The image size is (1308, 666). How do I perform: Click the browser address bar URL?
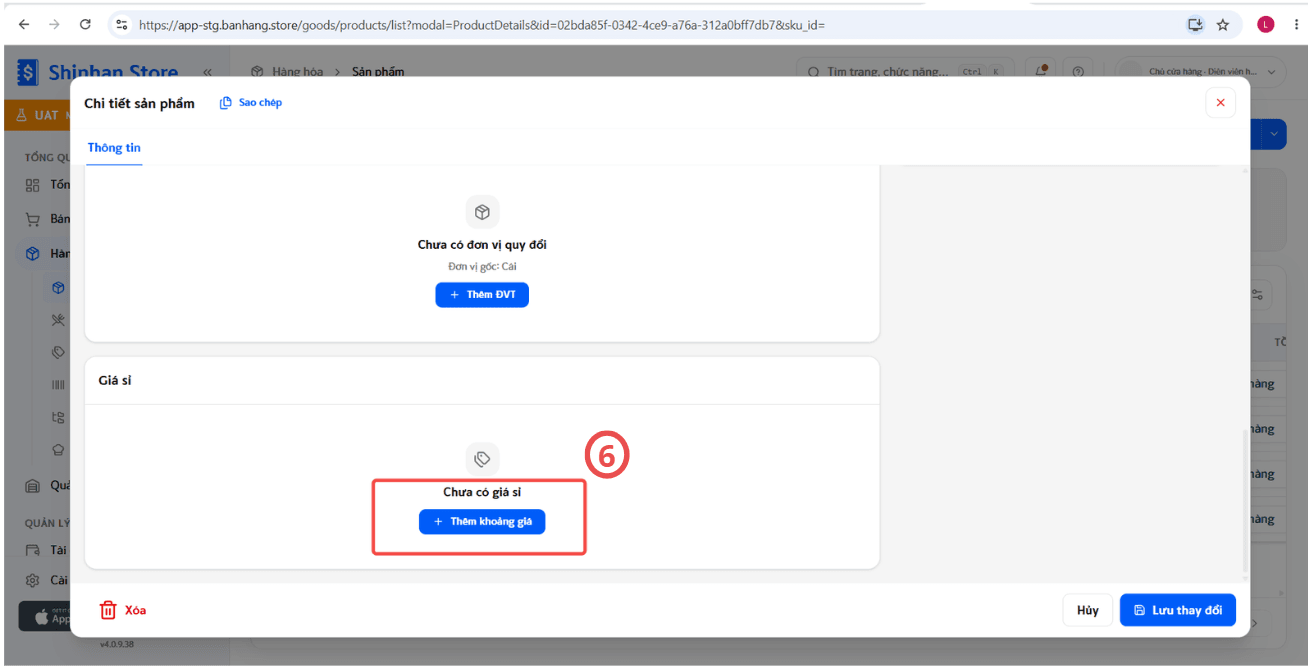coord(482,24)
